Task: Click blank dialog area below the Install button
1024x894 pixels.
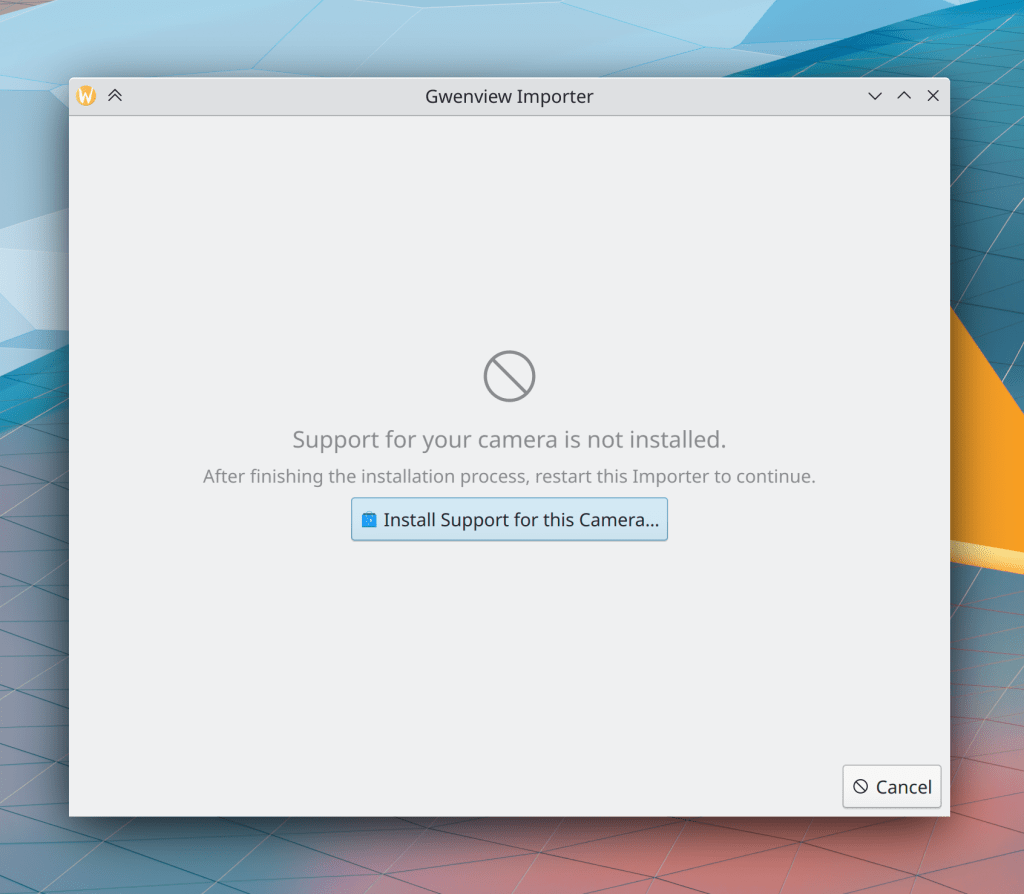Action: tap(509, 660)
